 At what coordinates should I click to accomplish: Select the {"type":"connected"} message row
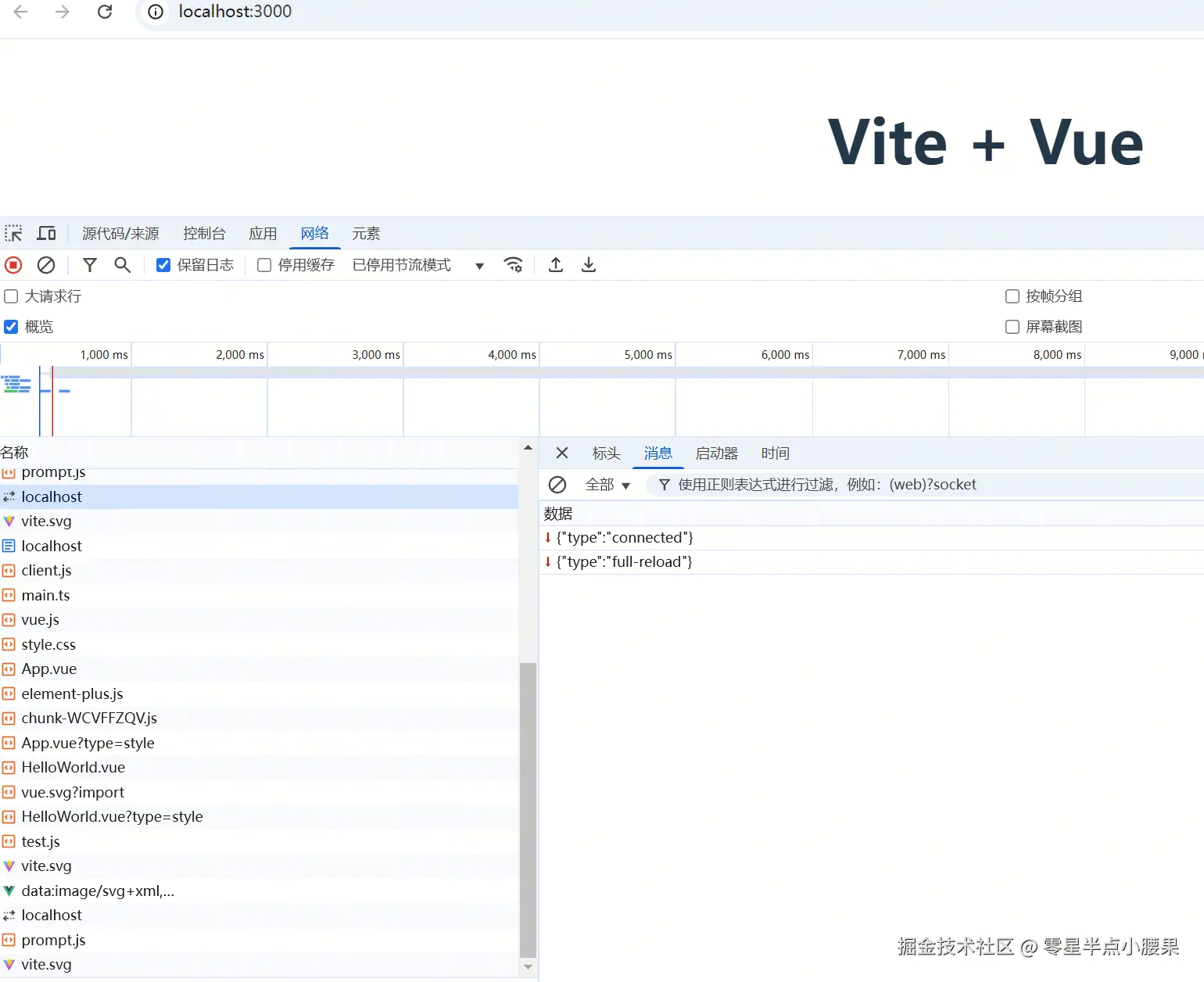pyautogui.click(x=872, y=538)
